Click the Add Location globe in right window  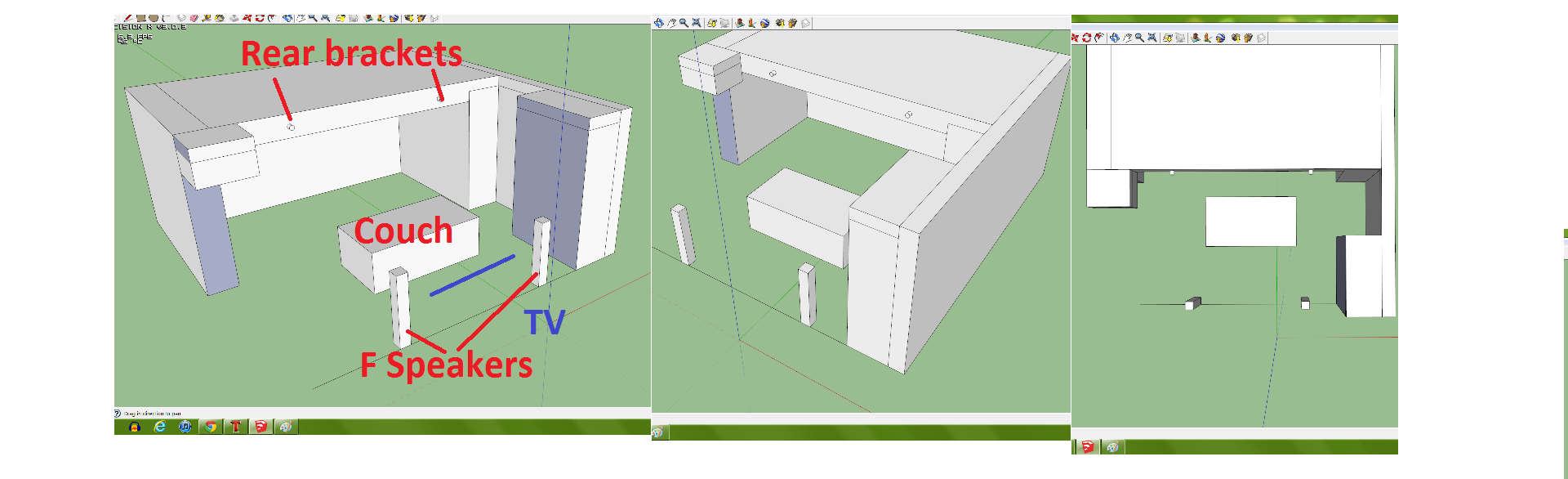coord(1221,38)
